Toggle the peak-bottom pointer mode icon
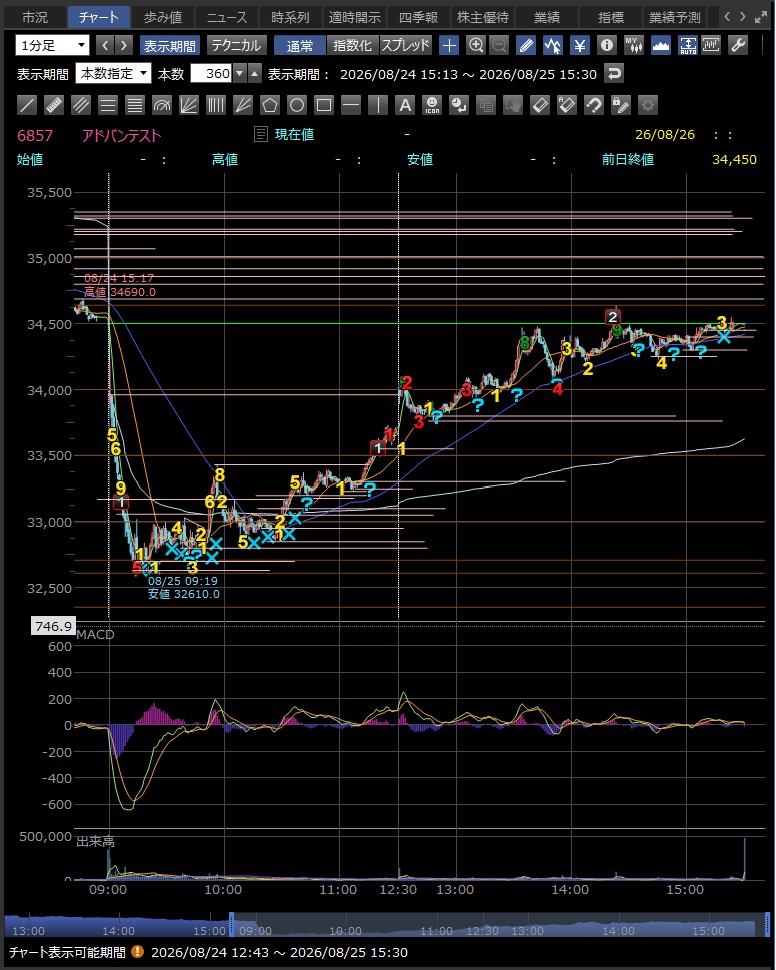Viewport: 776px width, 970px height. [x=553, y=45]
